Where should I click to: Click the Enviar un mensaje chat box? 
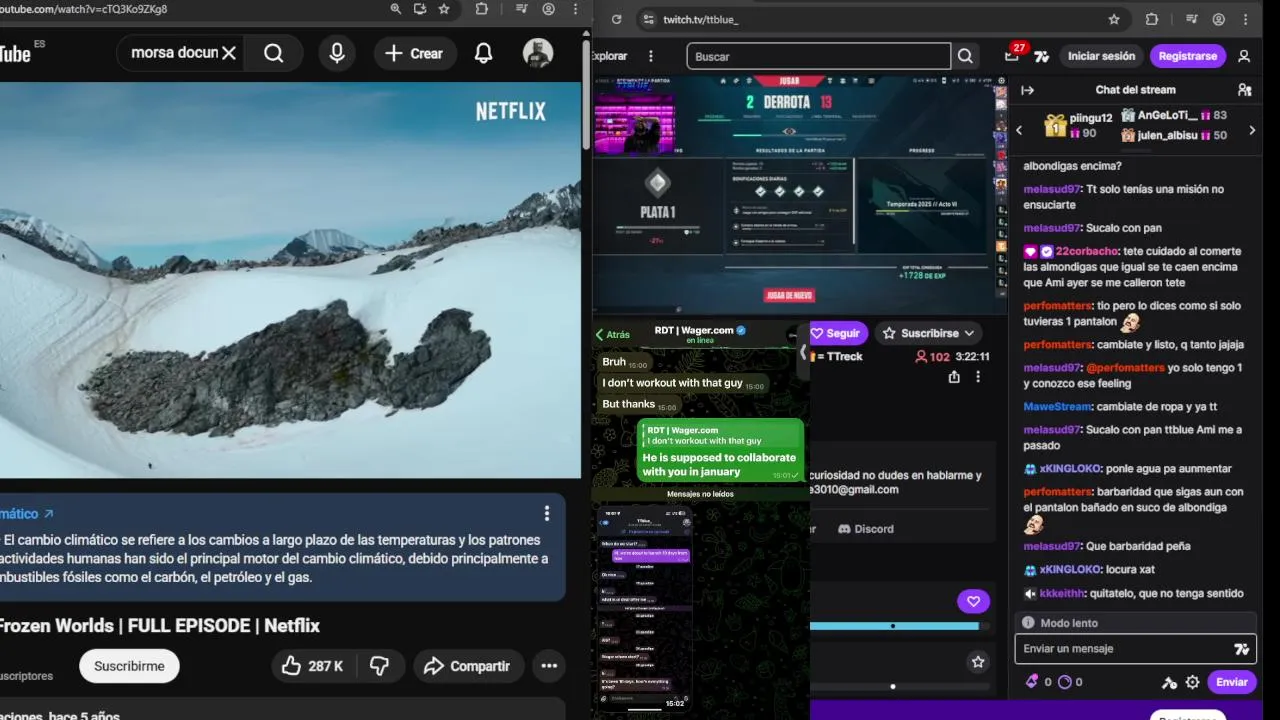(1135, 649)
